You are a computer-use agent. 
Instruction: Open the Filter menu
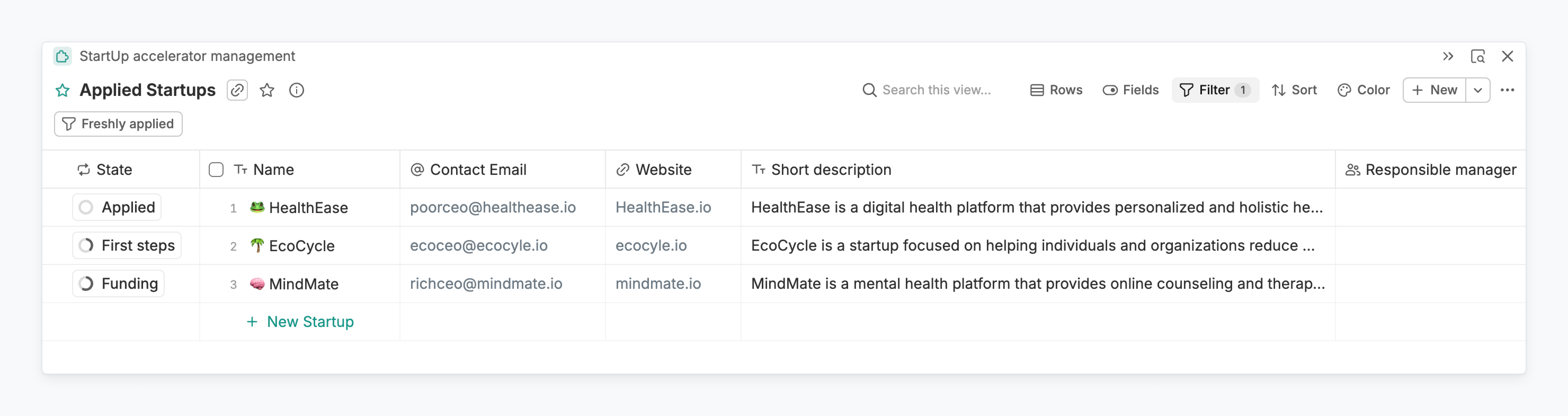(x=1214, y=90)
